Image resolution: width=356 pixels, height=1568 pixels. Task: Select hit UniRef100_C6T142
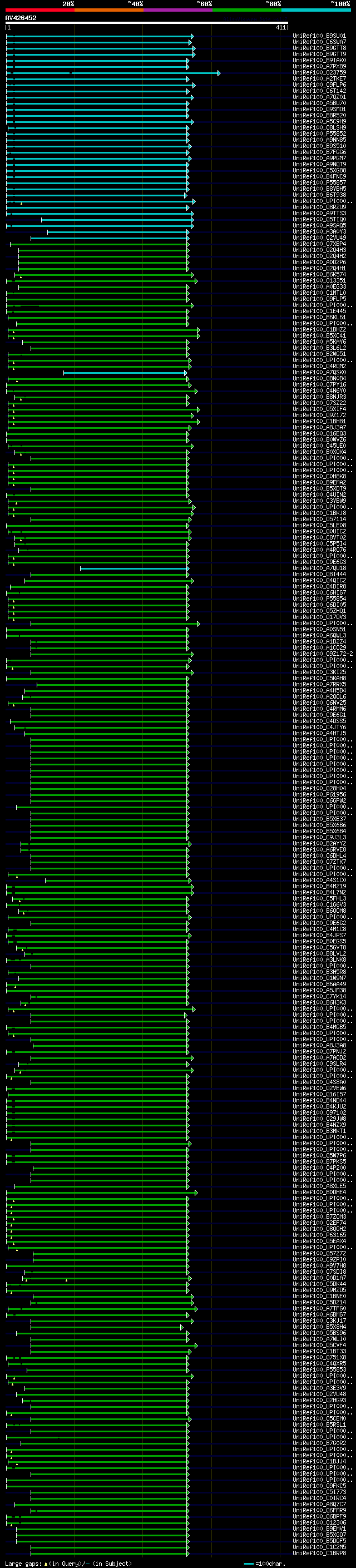point(319,91)
